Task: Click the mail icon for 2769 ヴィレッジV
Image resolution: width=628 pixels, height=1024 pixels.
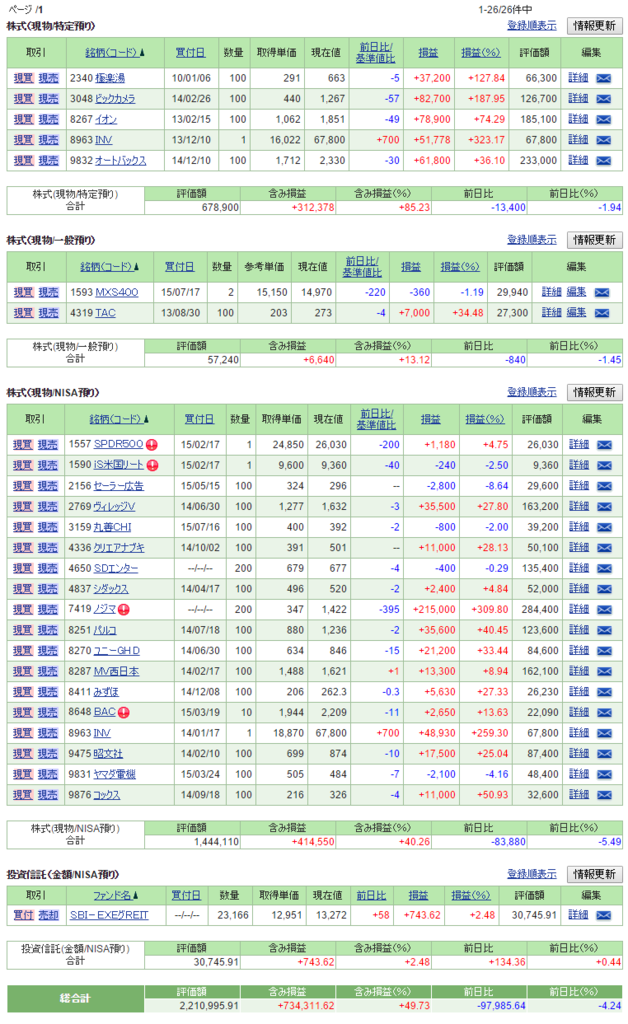Action: [604, 507]
